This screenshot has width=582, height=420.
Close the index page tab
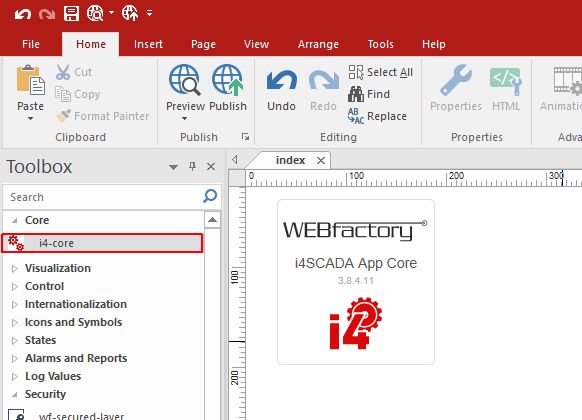tap(321, 160)
